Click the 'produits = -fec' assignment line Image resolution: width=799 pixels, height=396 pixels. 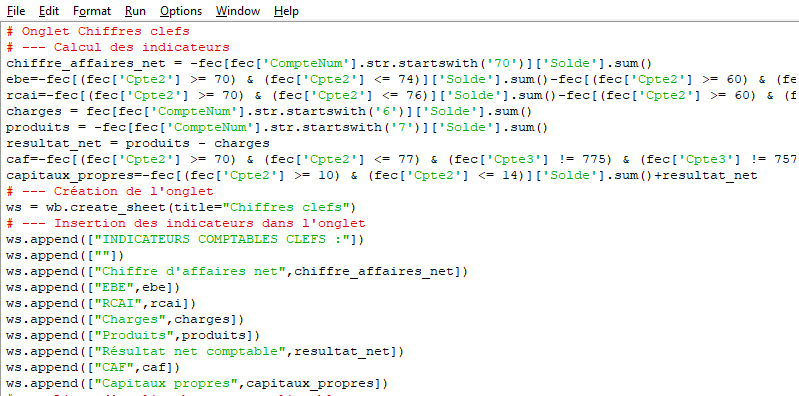coord(277,127)
